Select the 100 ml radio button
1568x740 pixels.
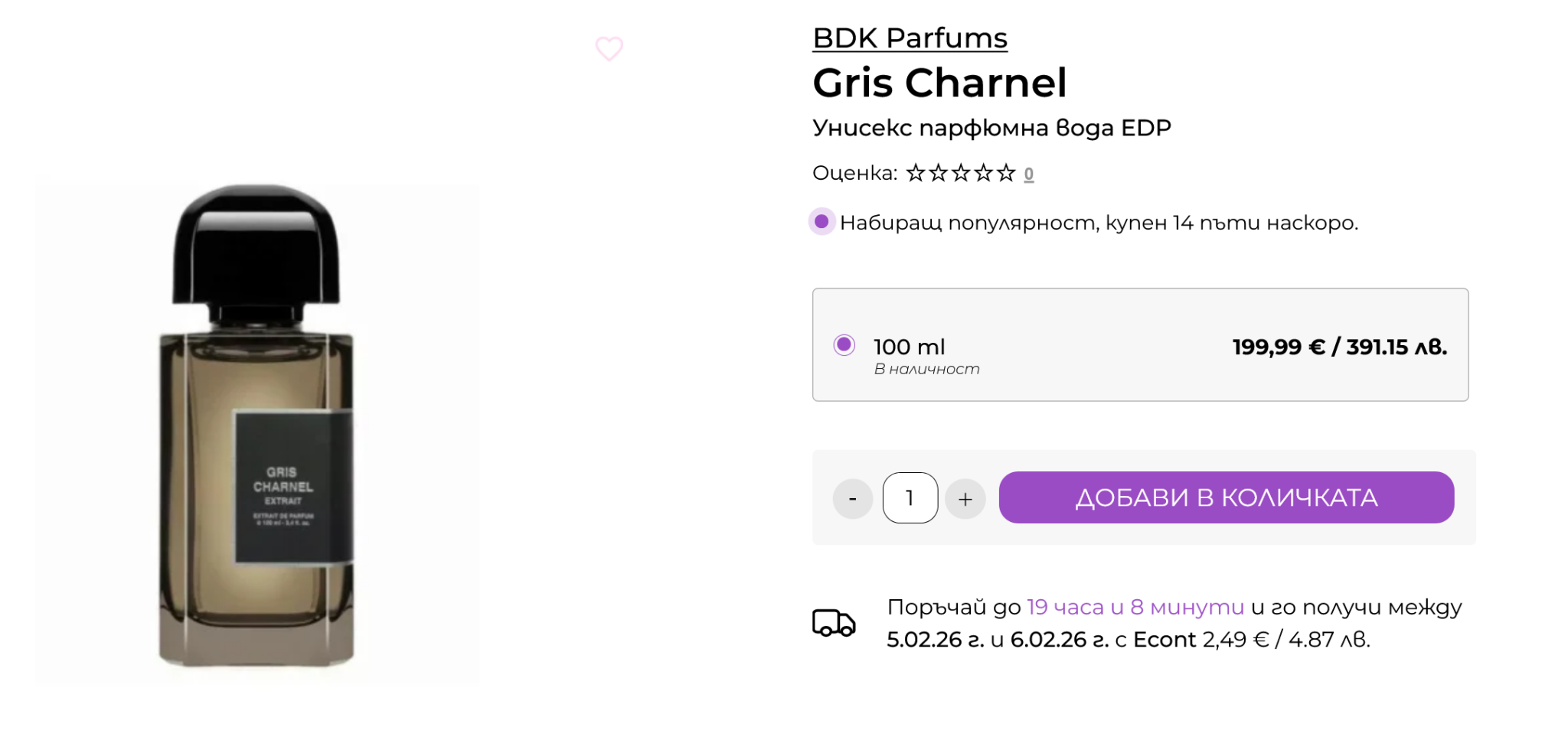pyautogui.click(x=844, y=345)
